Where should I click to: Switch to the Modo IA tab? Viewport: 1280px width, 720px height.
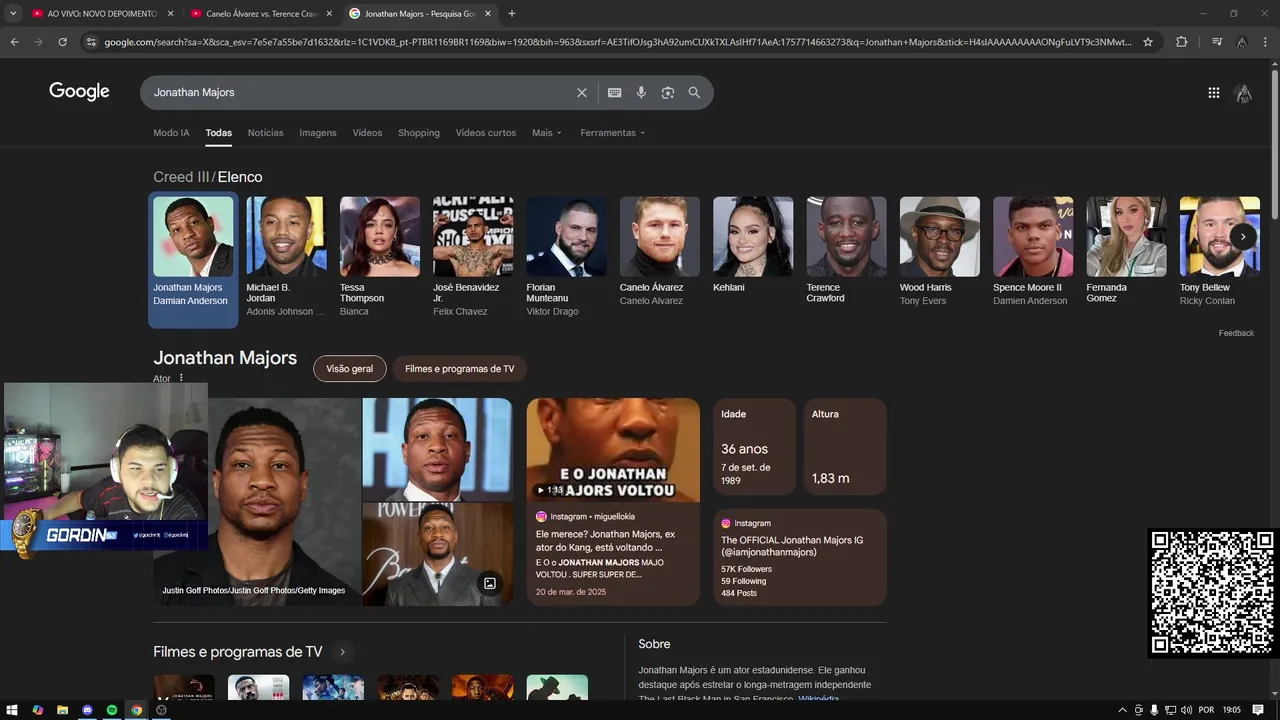171,132
